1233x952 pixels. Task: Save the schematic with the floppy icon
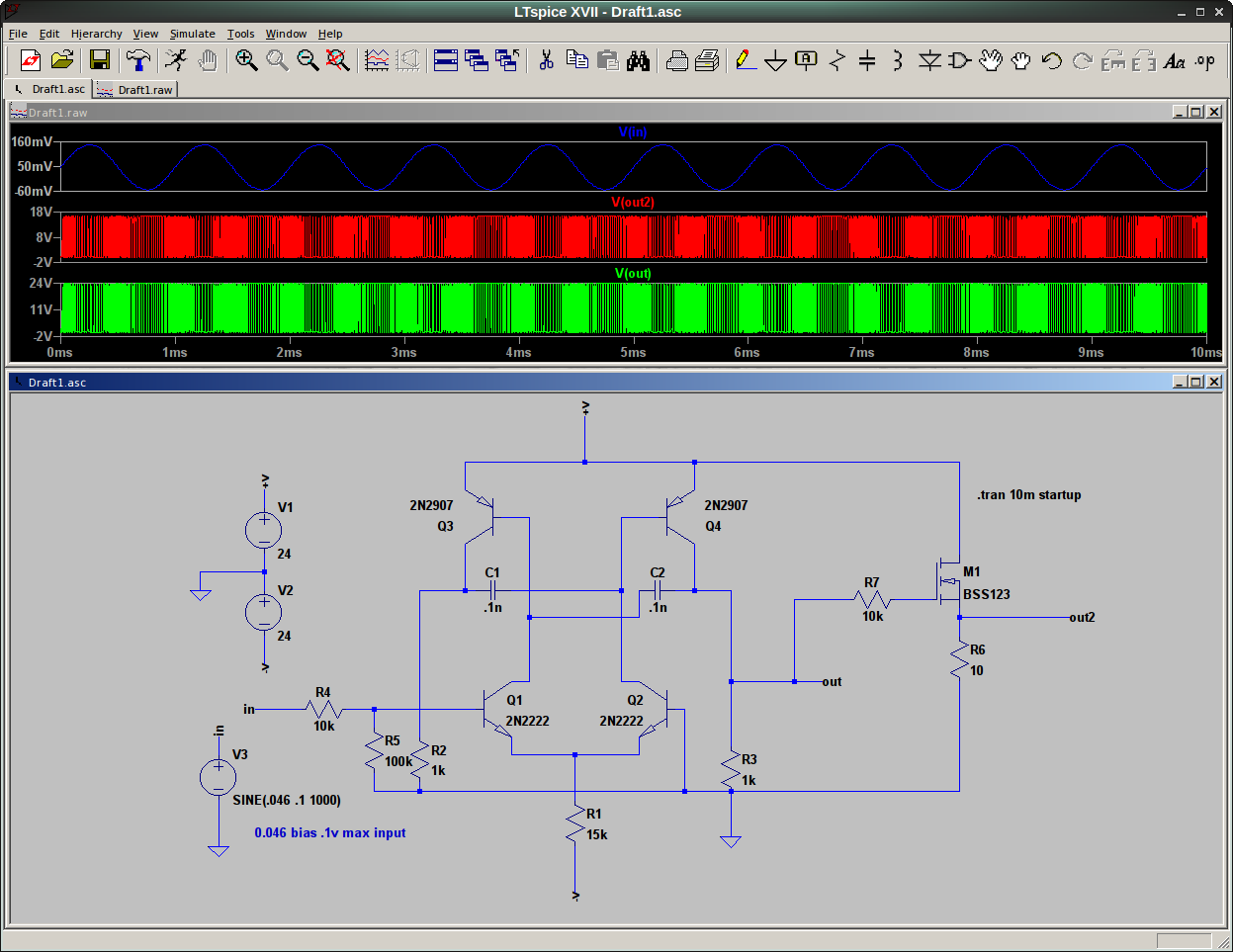(100, 61)
